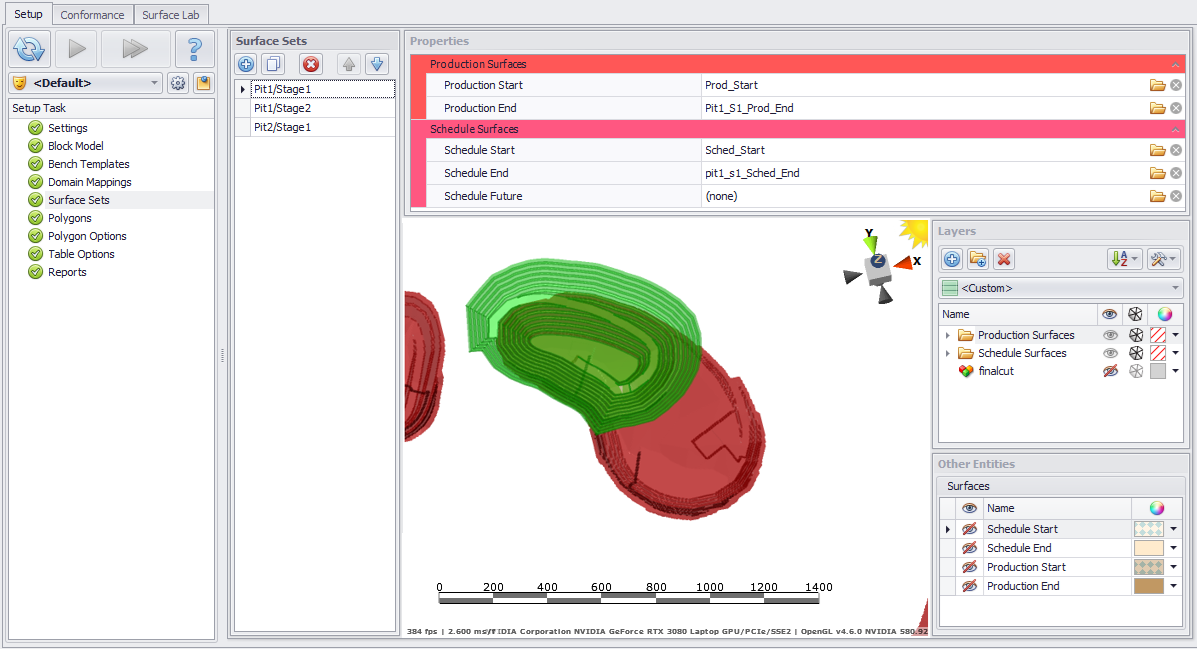Toggle wireframe for finalcut layer
This screenshot has height=649, width=1197.
pos(1136,371)
